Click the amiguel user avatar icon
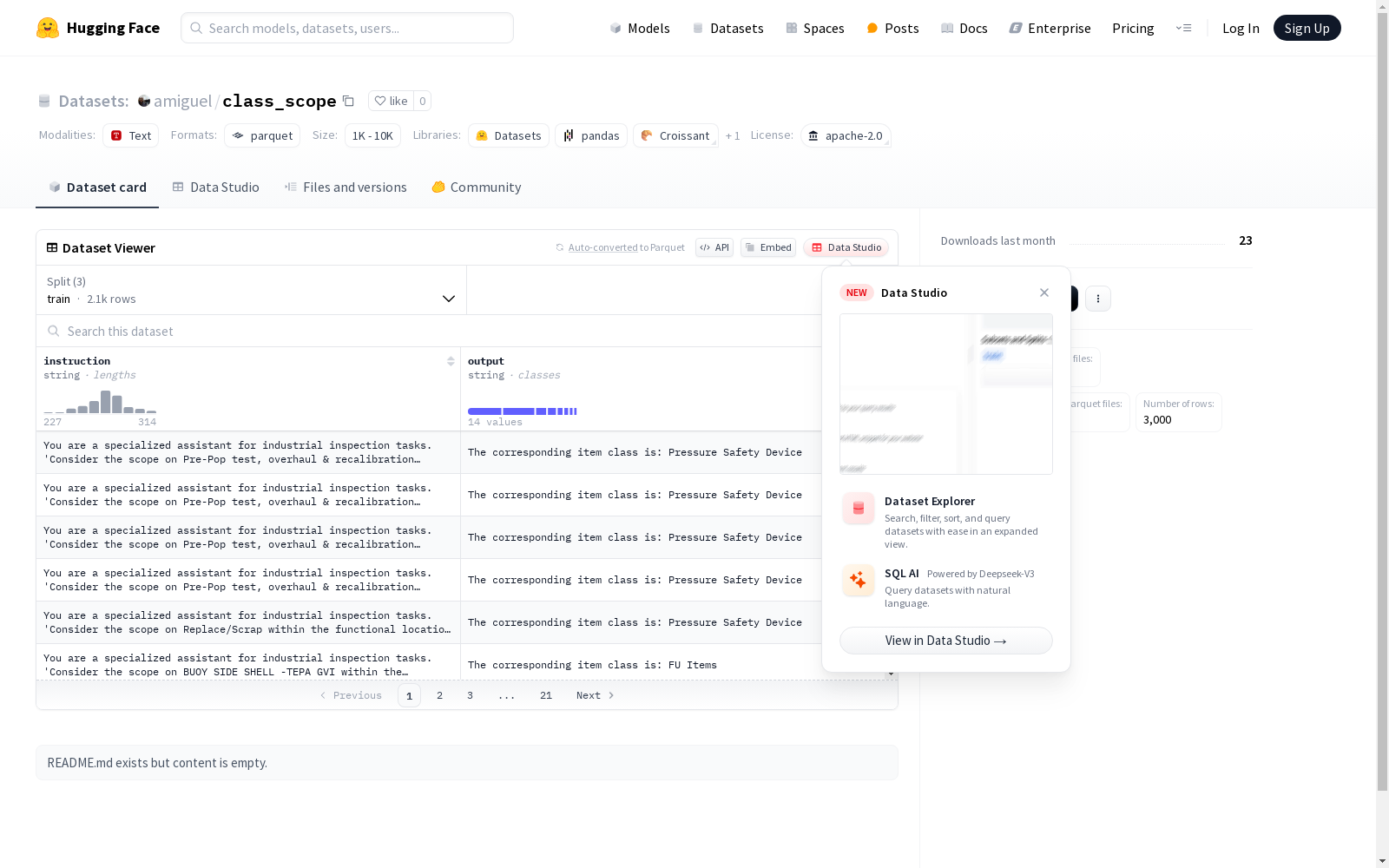The height and width of the screenshot is (868, 1389). click(x=144, y=101)
